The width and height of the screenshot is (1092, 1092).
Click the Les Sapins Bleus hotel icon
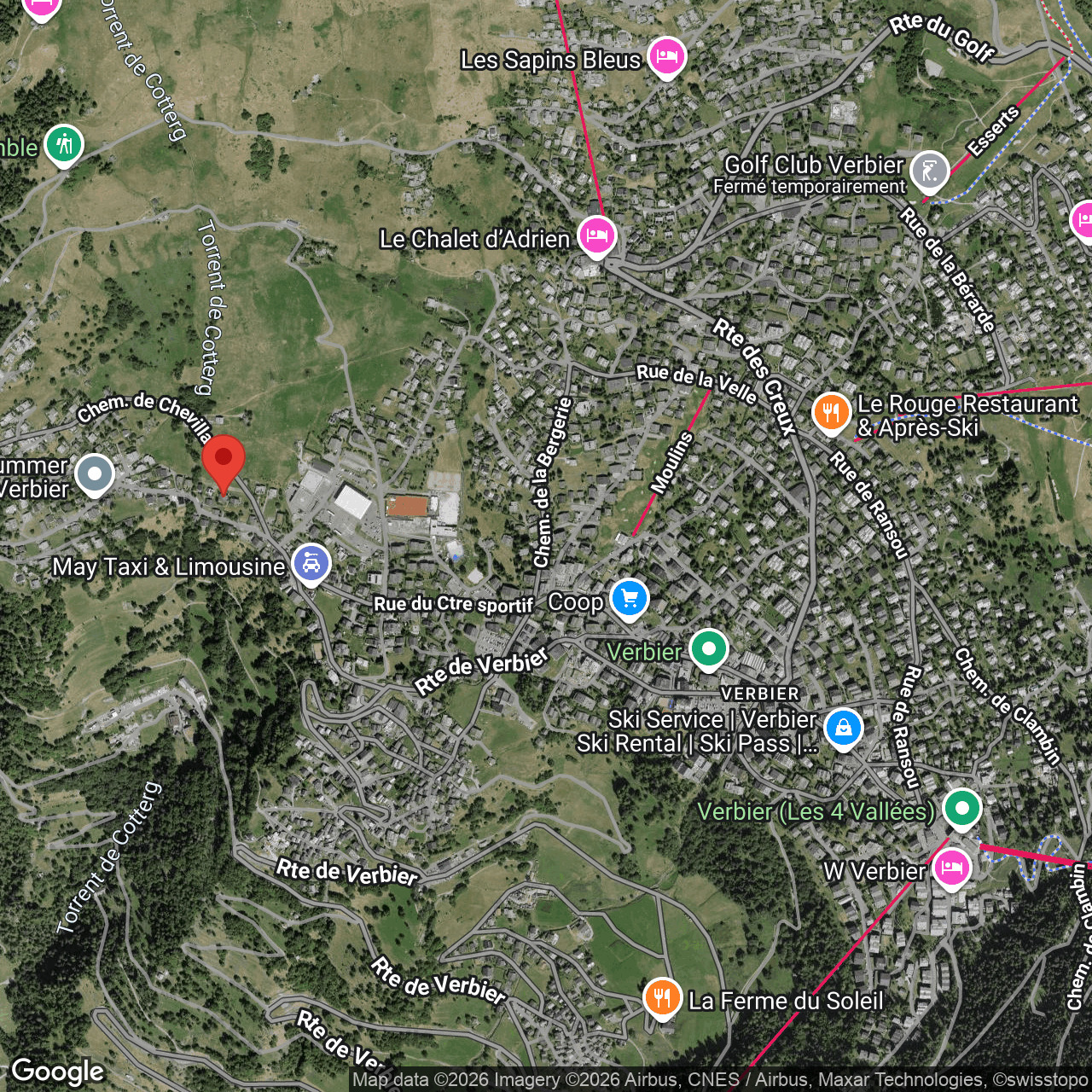666,57
